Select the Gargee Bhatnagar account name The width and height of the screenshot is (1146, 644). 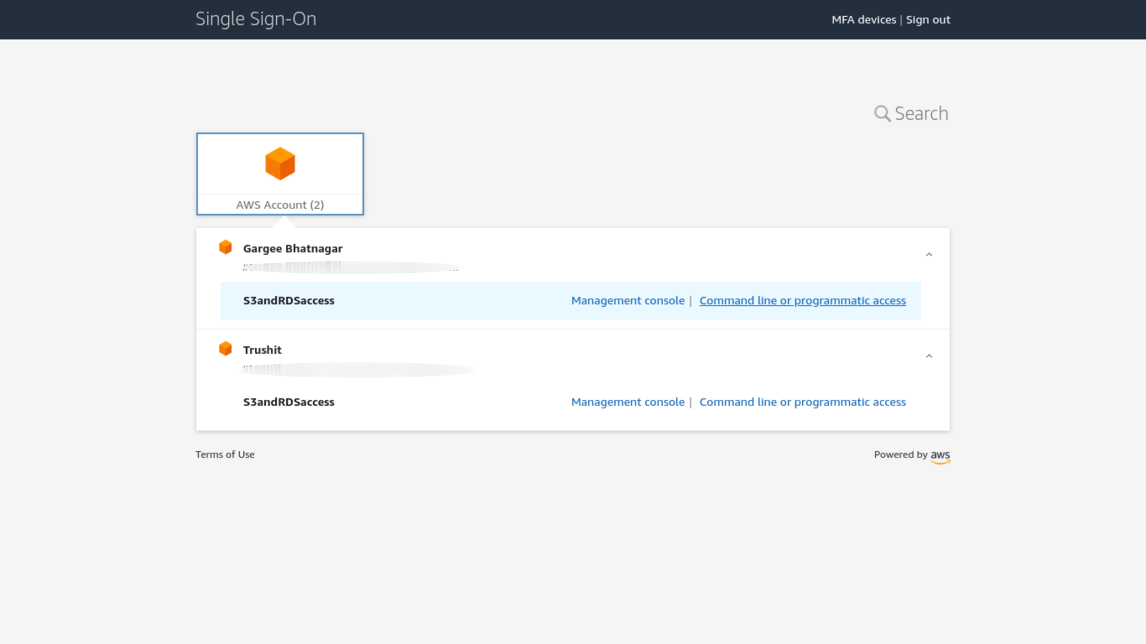click(x=293, y=249)
